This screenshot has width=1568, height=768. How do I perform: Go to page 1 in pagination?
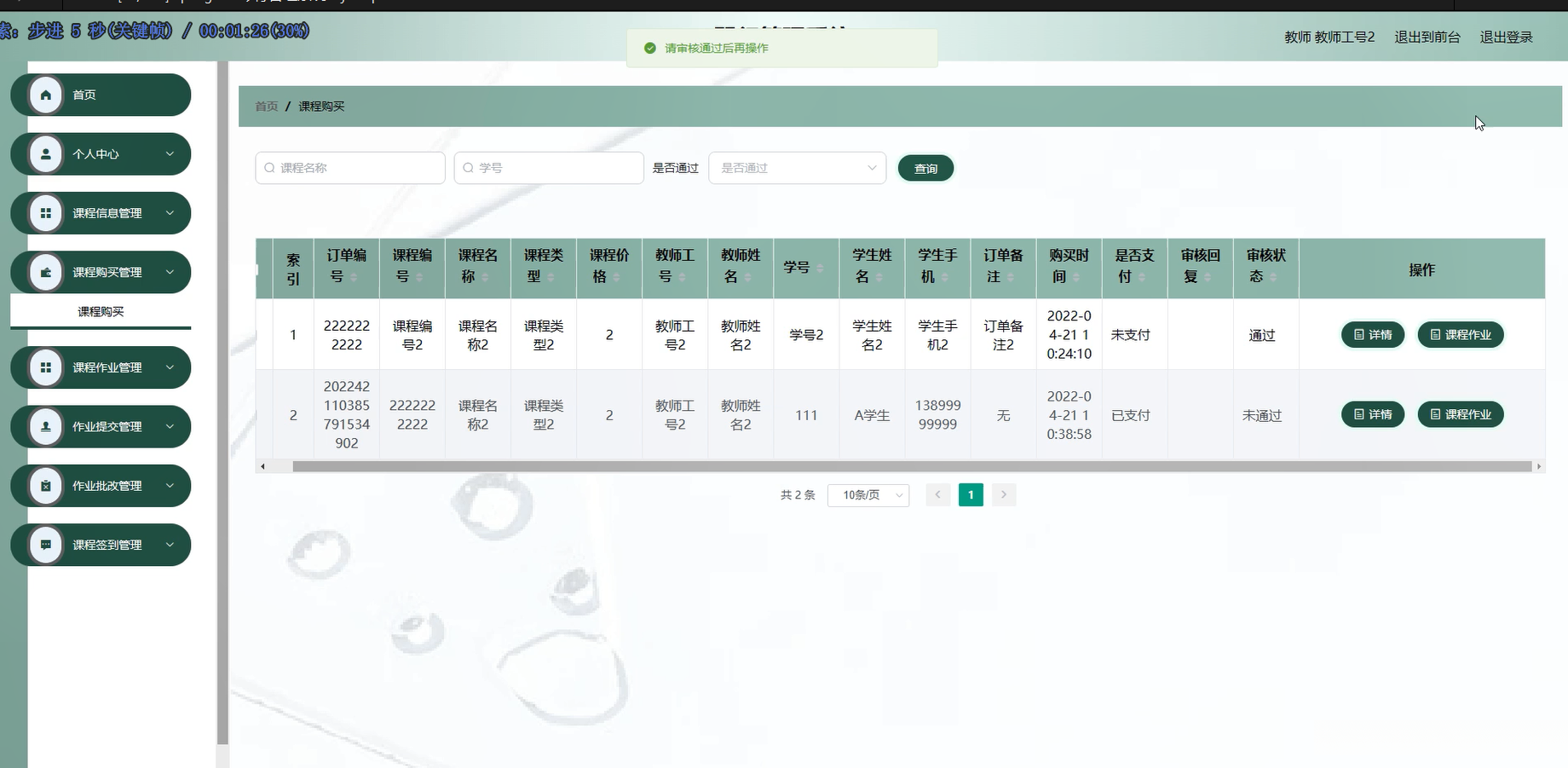coord(971,495)
